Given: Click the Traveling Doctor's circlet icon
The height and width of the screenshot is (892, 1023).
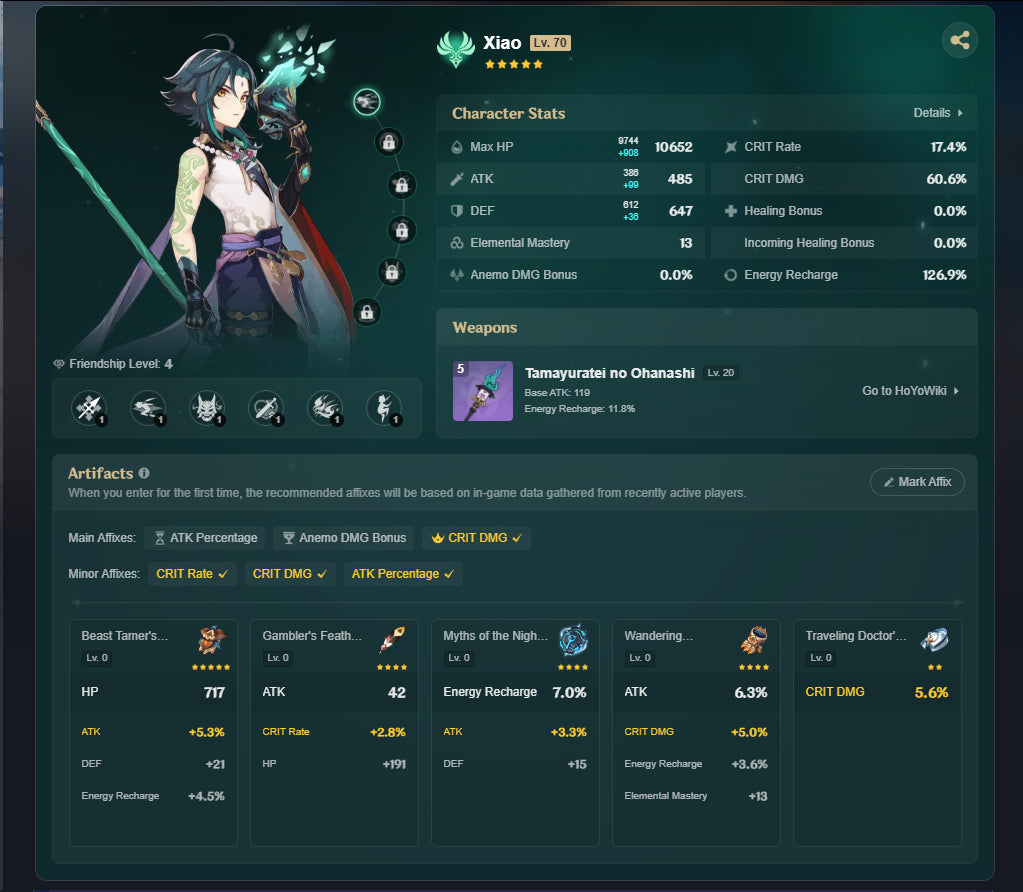Looking at the screenshot, I should click(934, 639).
